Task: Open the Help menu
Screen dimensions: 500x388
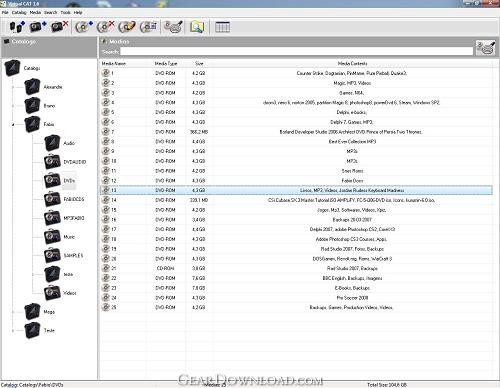Action: 78,12
